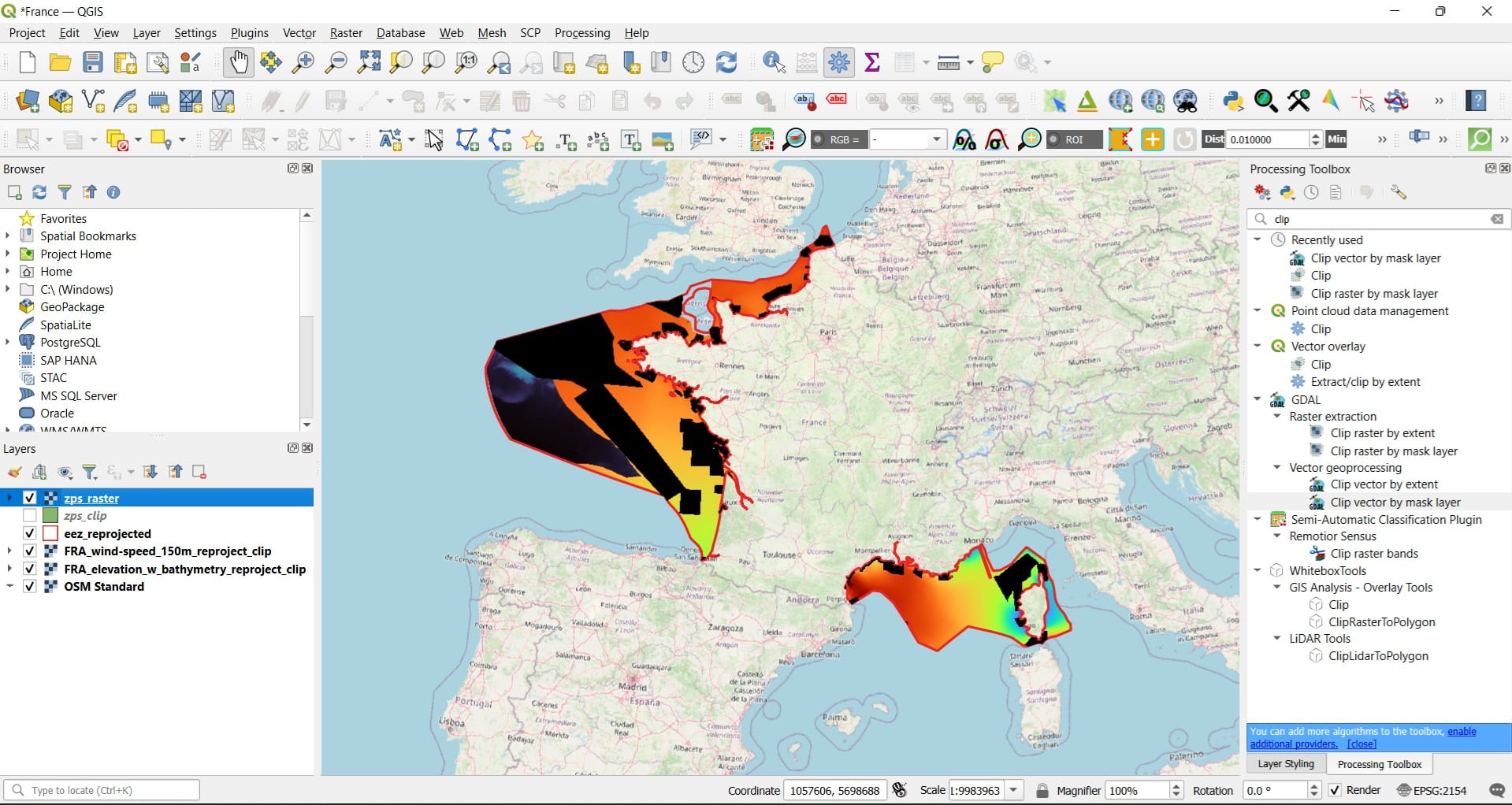Viewport: 1512px width, 805px height.
Task: Collapse the Recently used group
Action: click(x=1258, y=239)
